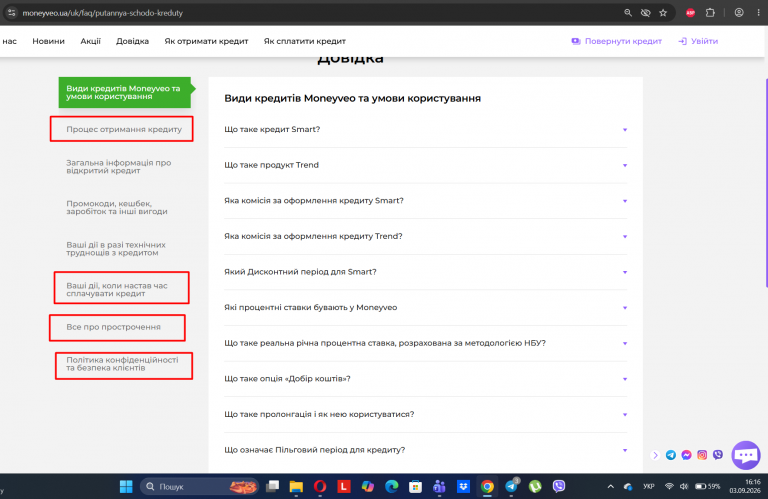Image resolution: width=768 pixels, height=499 pixels.
Task: Open the Акції menu item
Action: pyautogui.click(x=91, y=41)
